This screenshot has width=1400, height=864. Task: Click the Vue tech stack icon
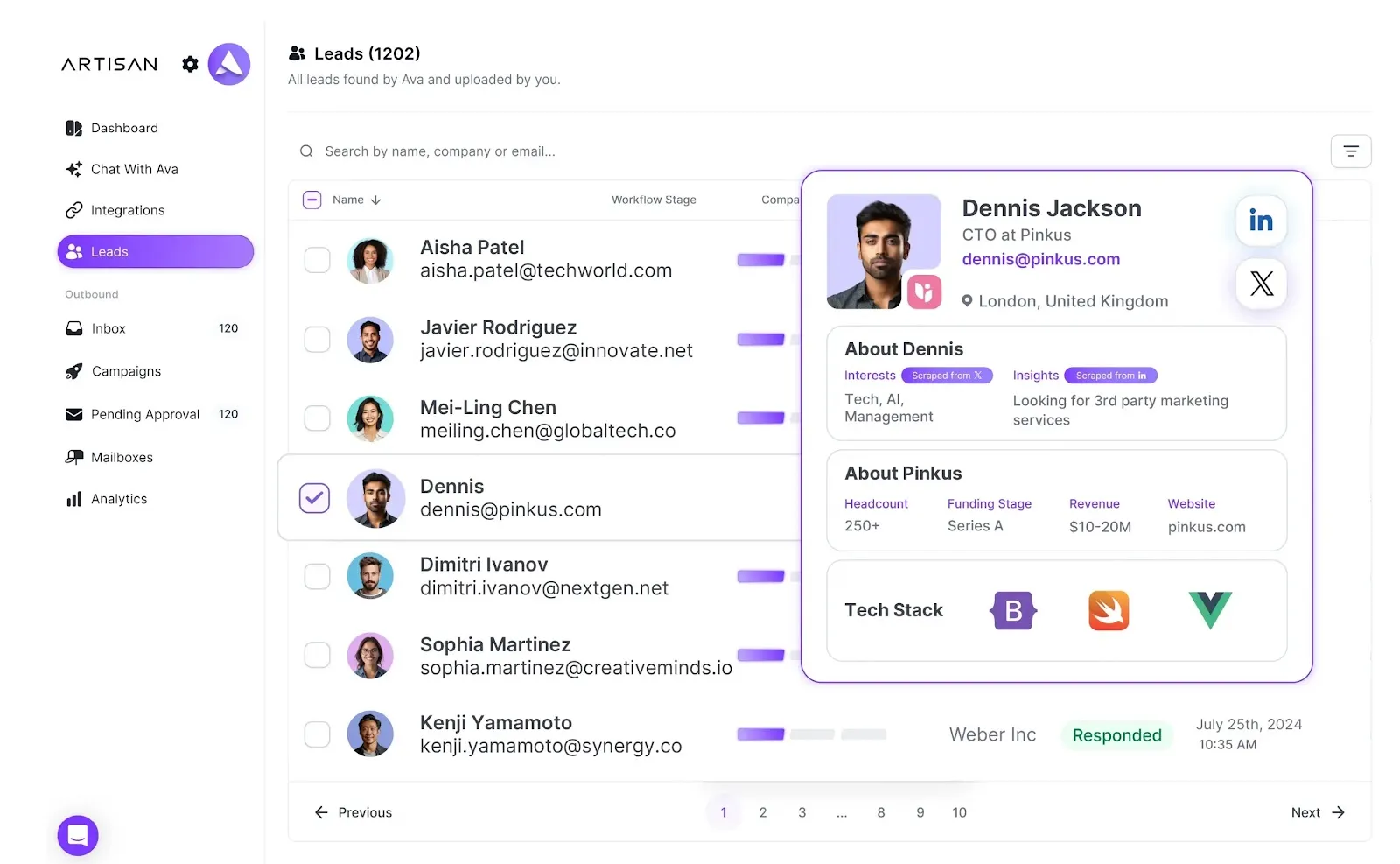[1210, 610]
